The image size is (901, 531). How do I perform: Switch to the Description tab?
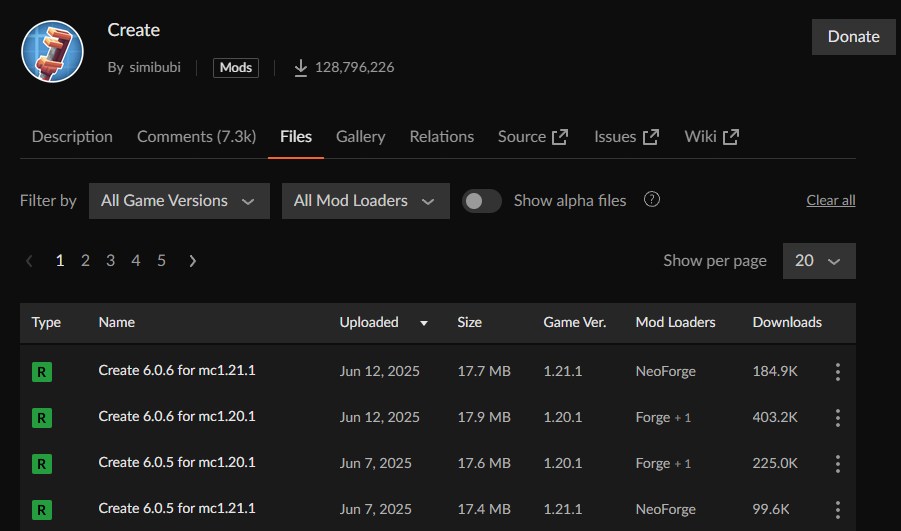72,137
